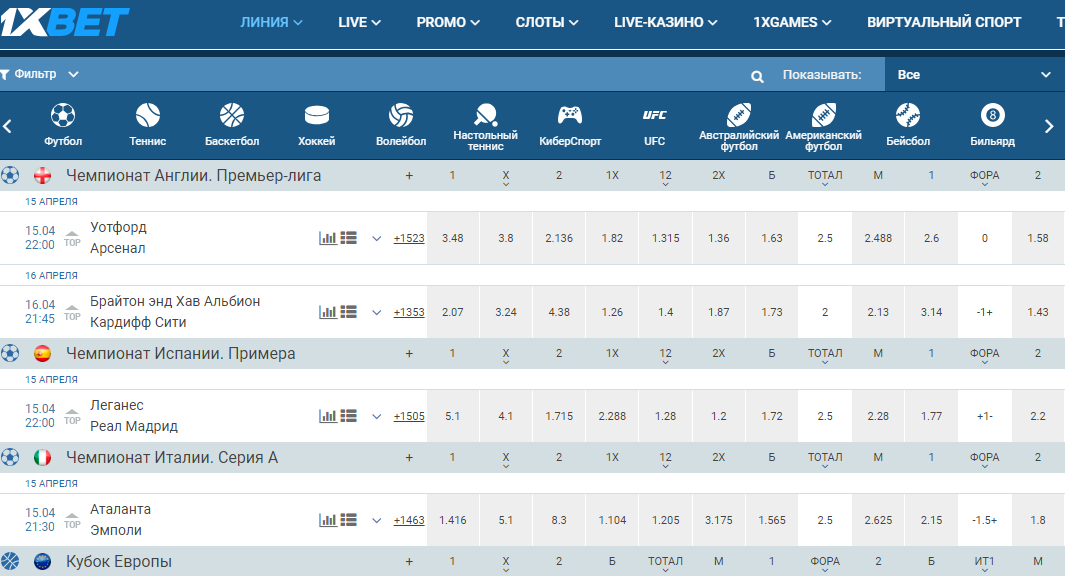Select the Бильярд sport icon

pyautogui.click(x=992, y=115)
